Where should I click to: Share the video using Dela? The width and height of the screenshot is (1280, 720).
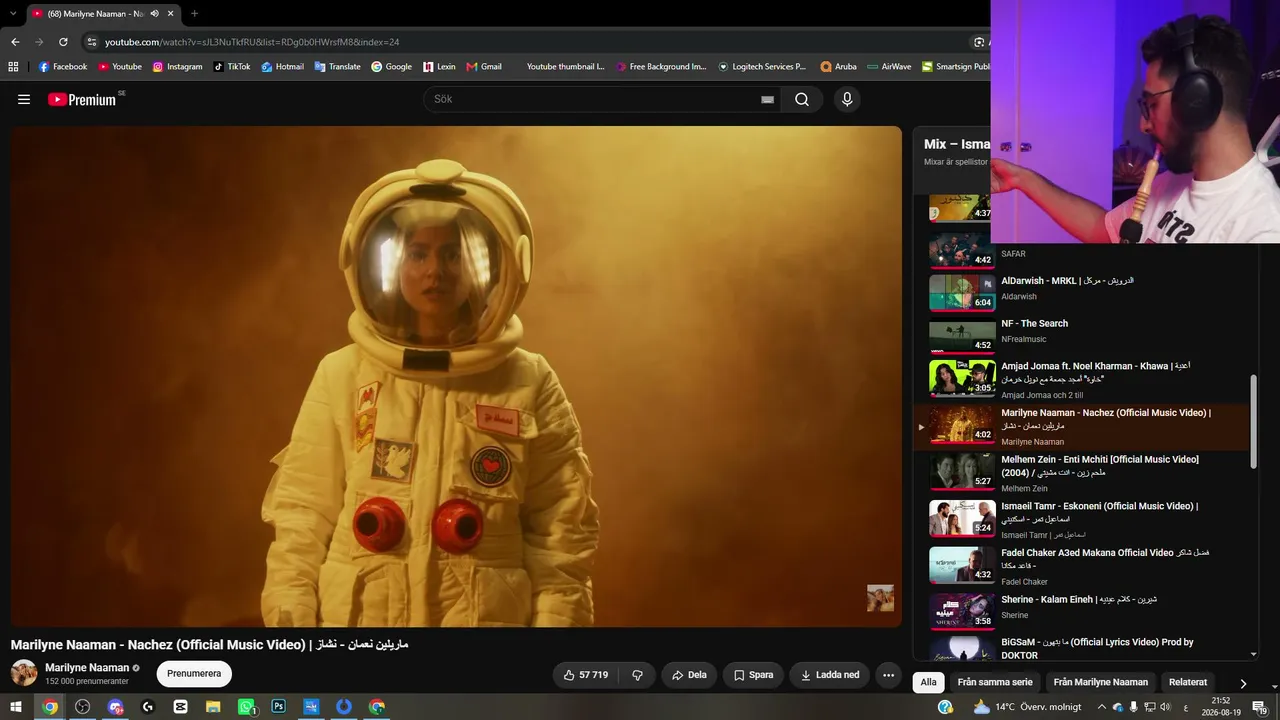point(689,675)
